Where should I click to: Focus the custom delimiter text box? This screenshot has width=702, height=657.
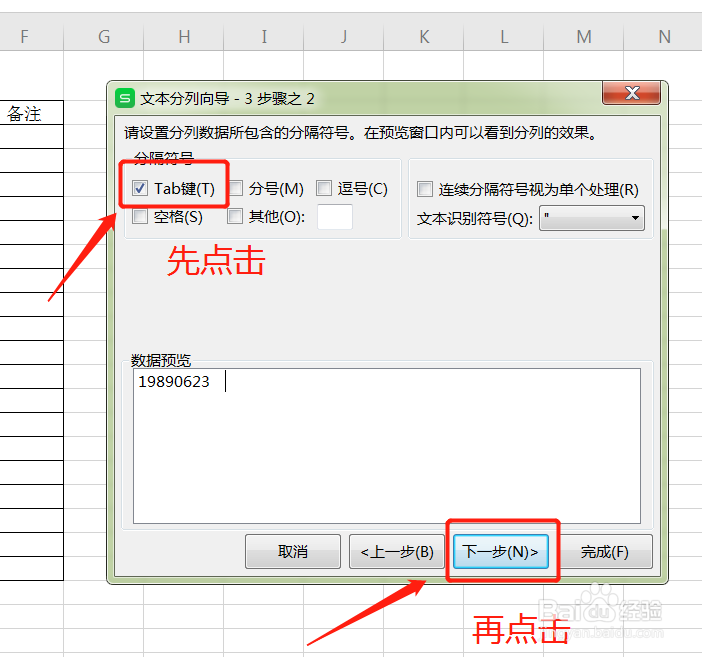click(335, 217)
